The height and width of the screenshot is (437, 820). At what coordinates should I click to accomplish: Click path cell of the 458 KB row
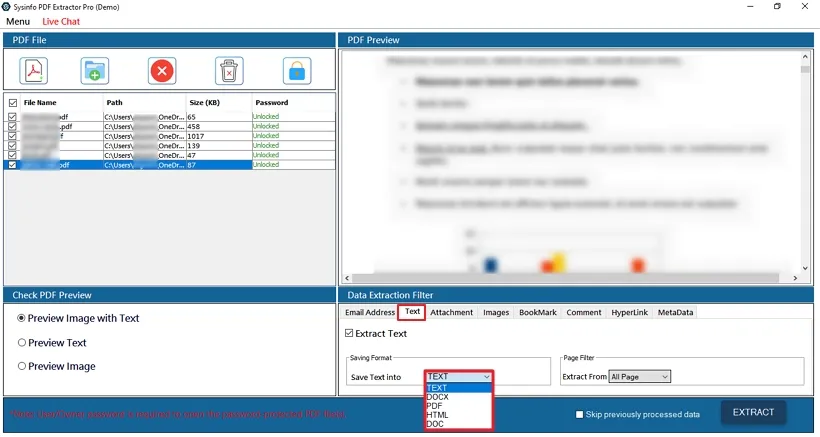(144, 126)
